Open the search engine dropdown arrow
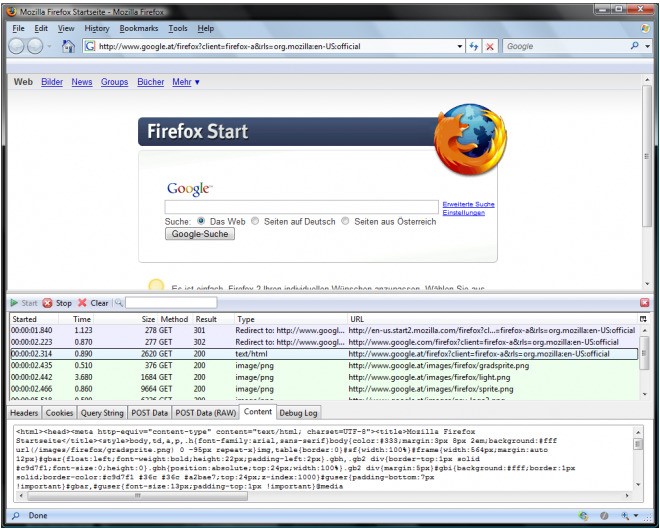The height and width of the screenshot is (529, 660). pos(648,46)
